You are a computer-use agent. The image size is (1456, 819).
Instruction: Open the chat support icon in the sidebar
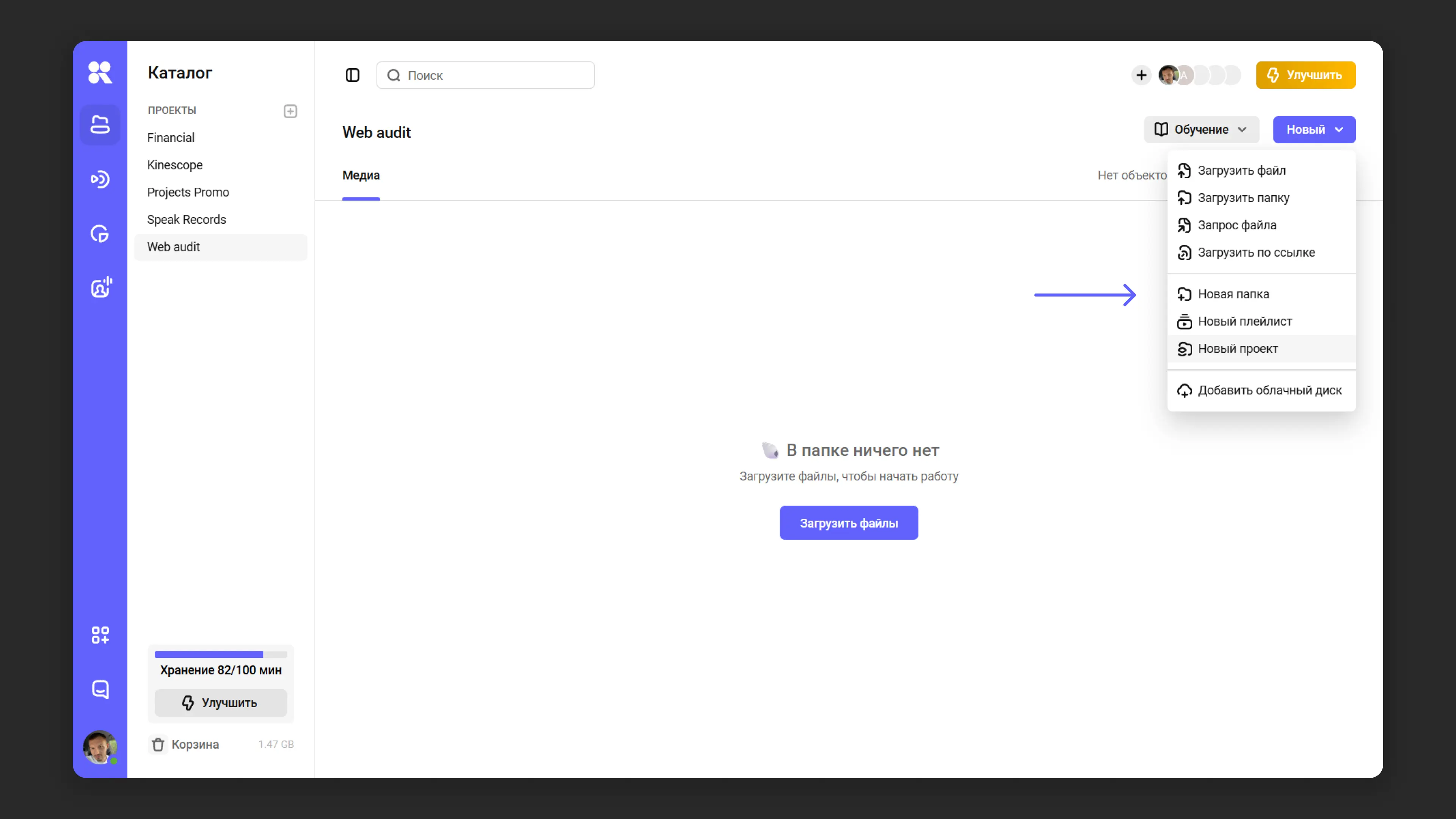pos(100,689)
